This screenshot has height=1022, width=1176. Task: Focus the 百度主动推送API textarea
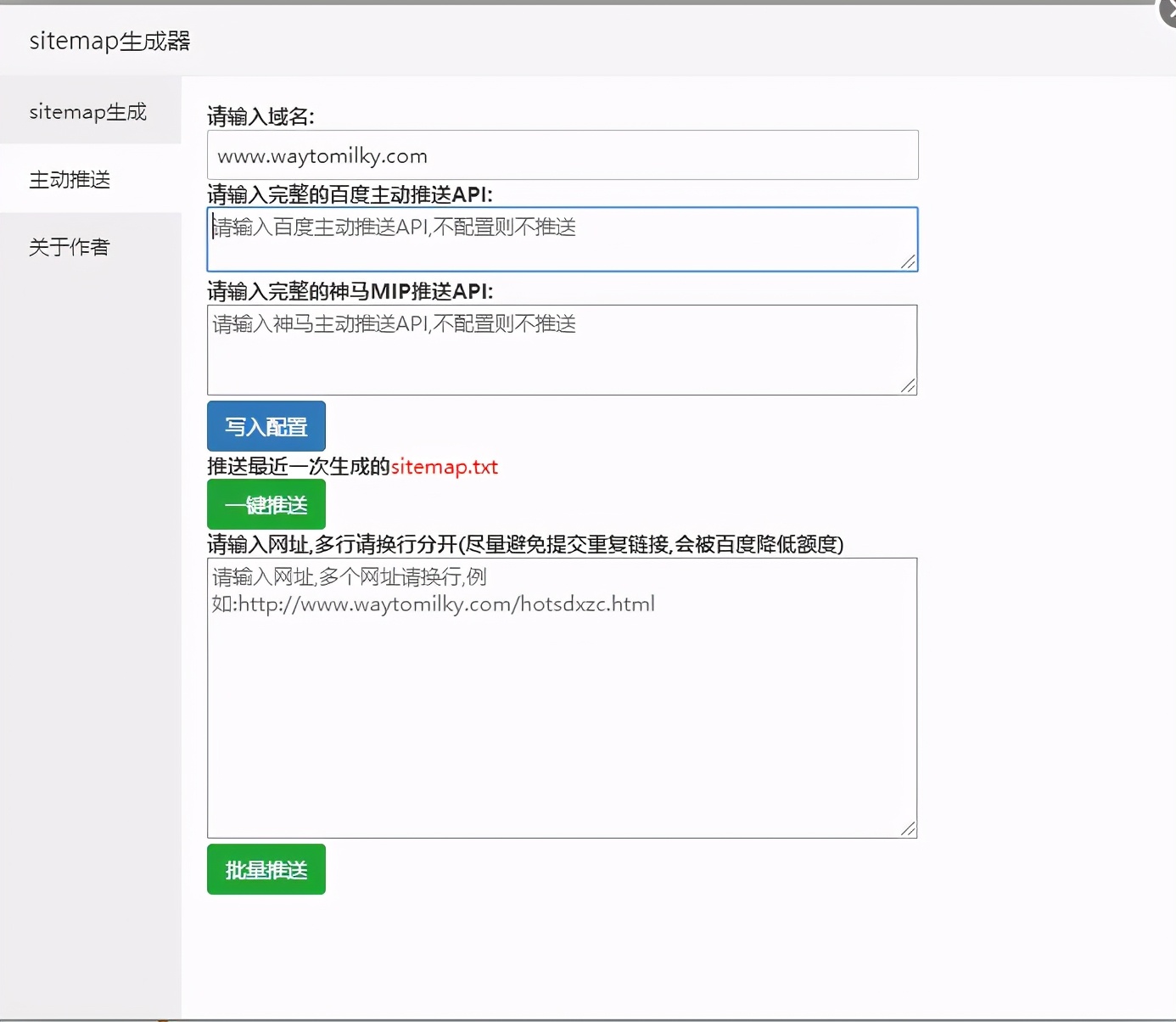coord(563,239)
